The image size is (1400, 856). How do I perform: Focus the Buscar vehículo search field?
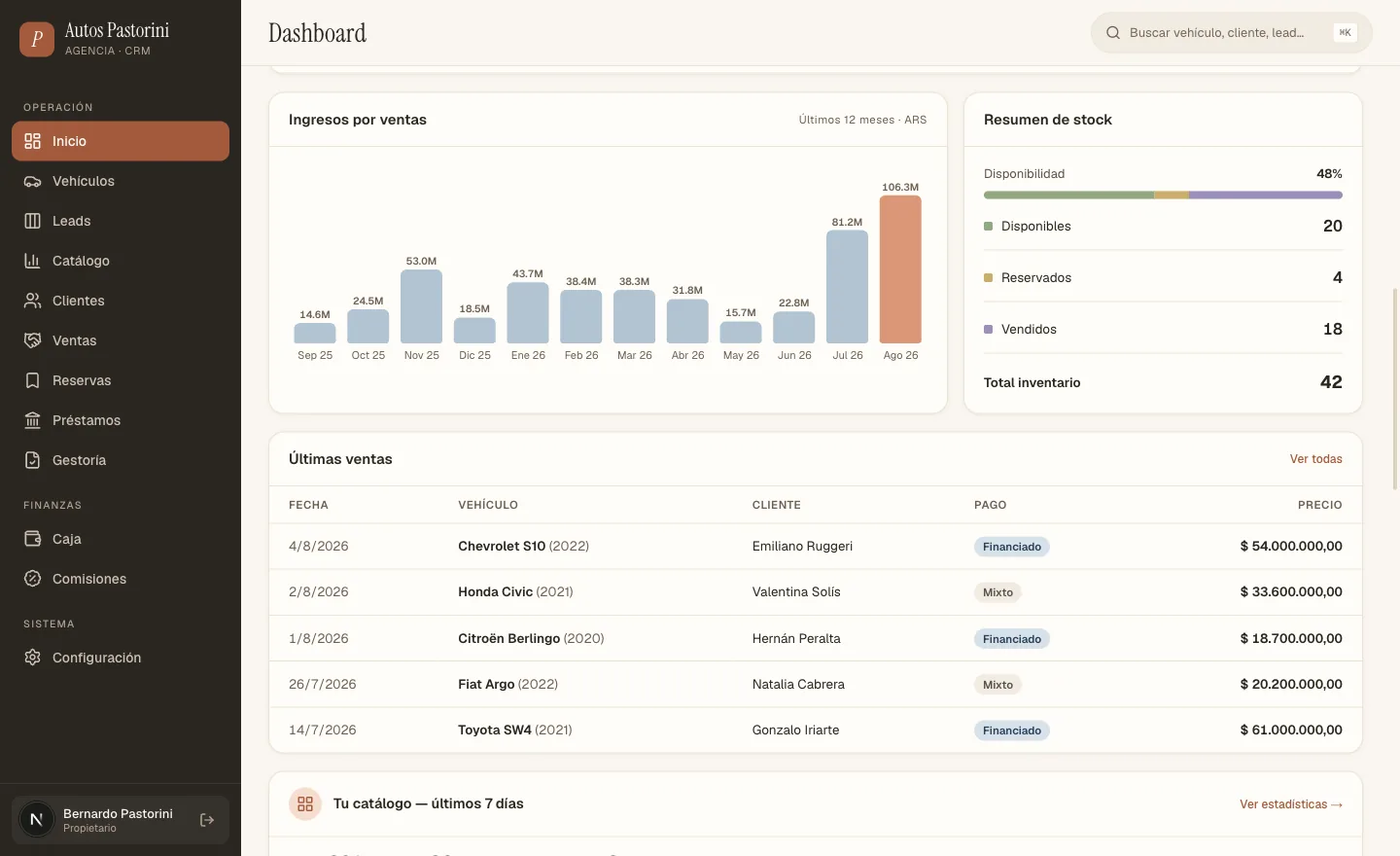click(x=1231, y=33)
